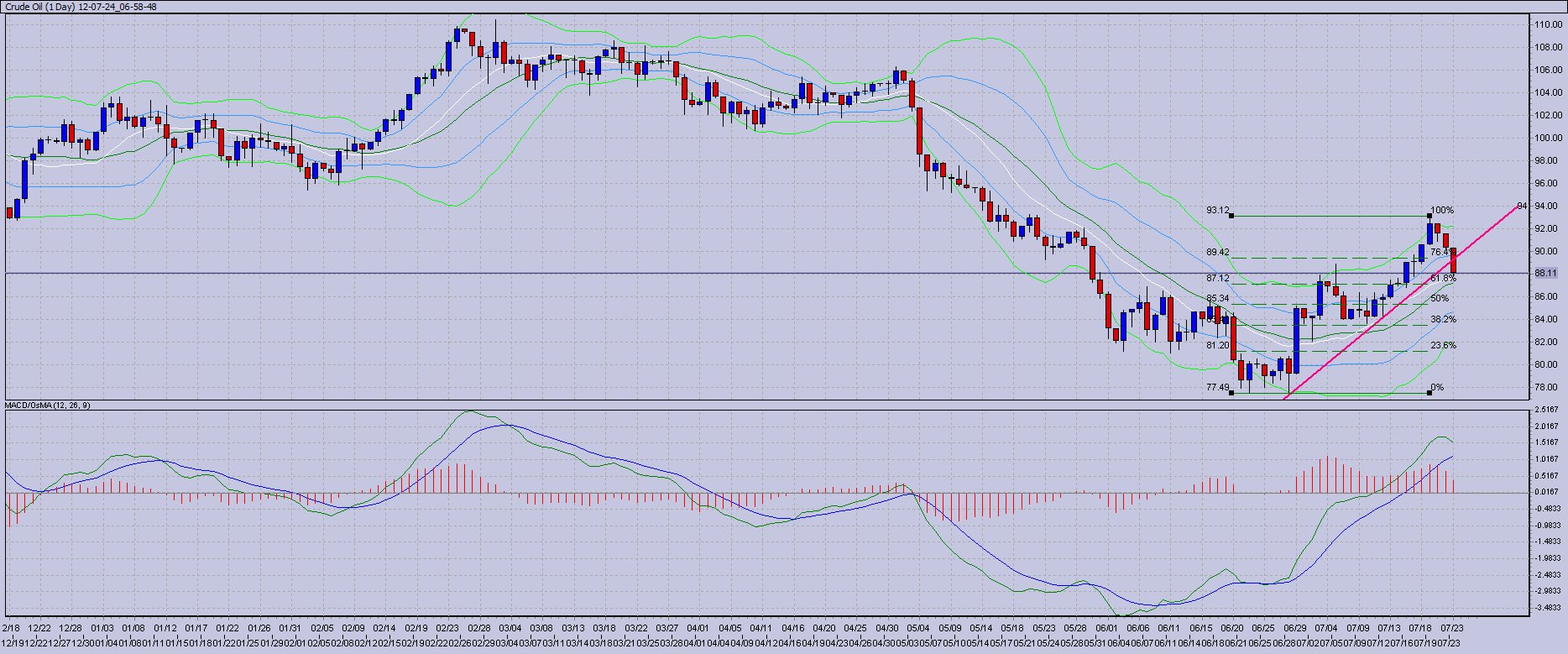Click the 2.5167 value on MACD scale
This screenshot has height=654, width=1568.
tap(1547, 410)
